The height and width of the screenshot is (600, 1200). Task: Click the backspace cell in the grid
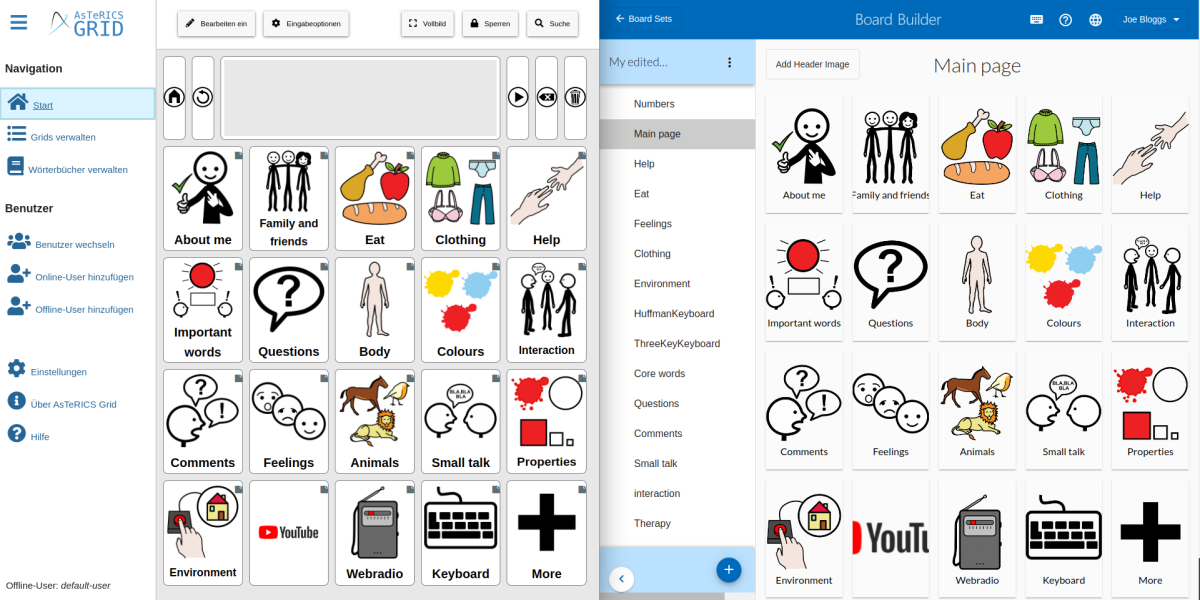click(547, 97)
